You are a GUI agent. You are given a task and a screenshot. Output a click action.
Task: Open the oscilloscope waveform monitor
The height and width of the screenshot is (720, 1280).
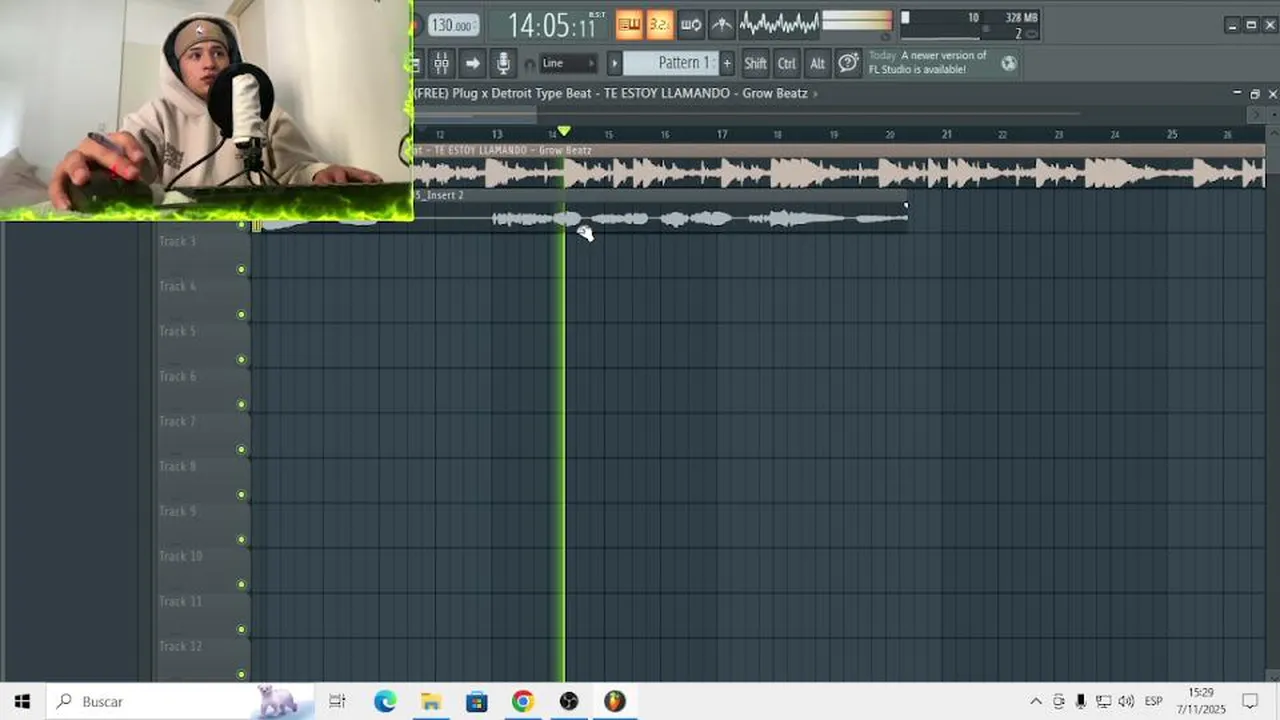(779, 24)
